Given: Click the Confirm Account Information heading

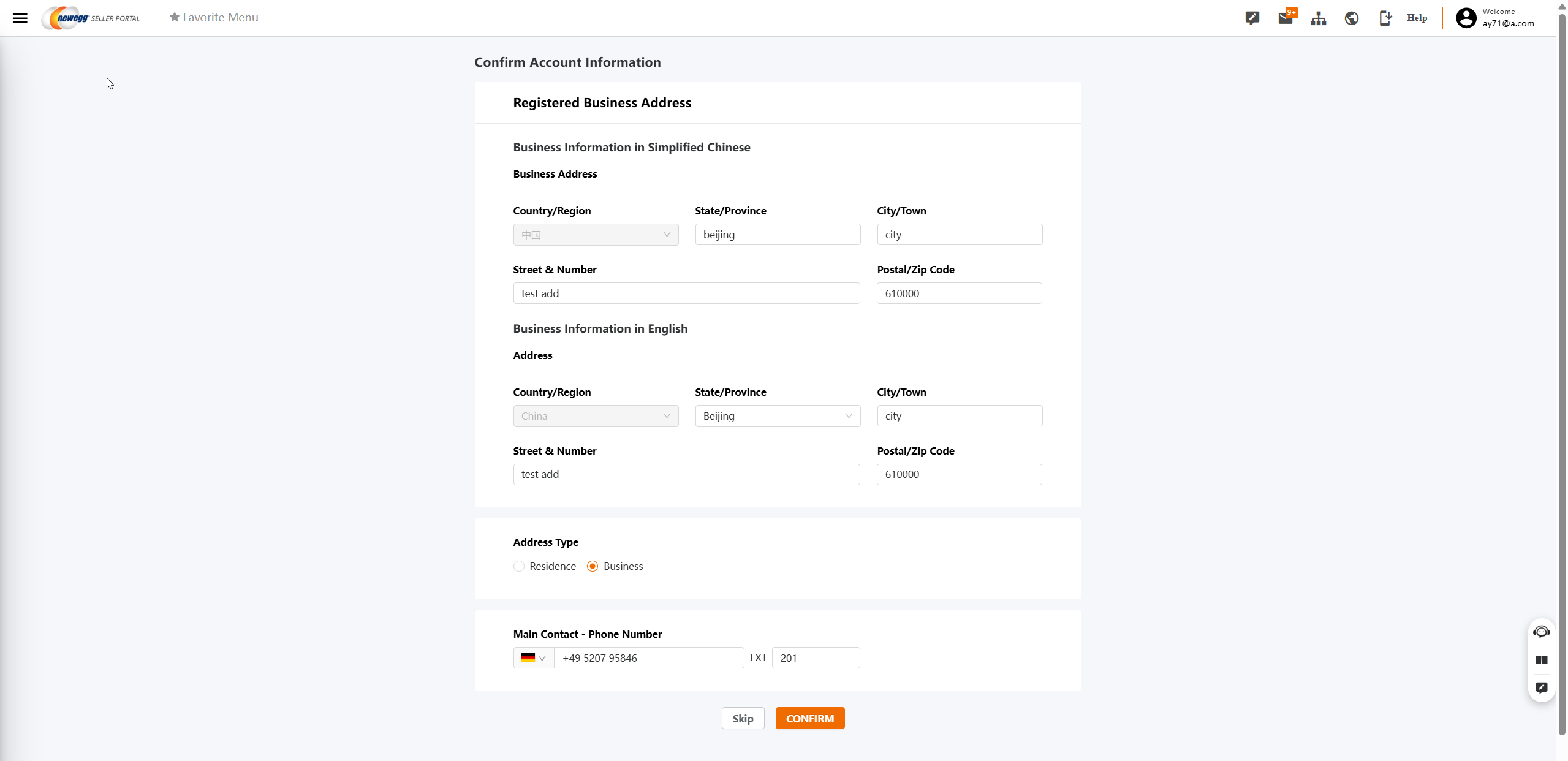Looking at the screenshot, I should [567, 62].
